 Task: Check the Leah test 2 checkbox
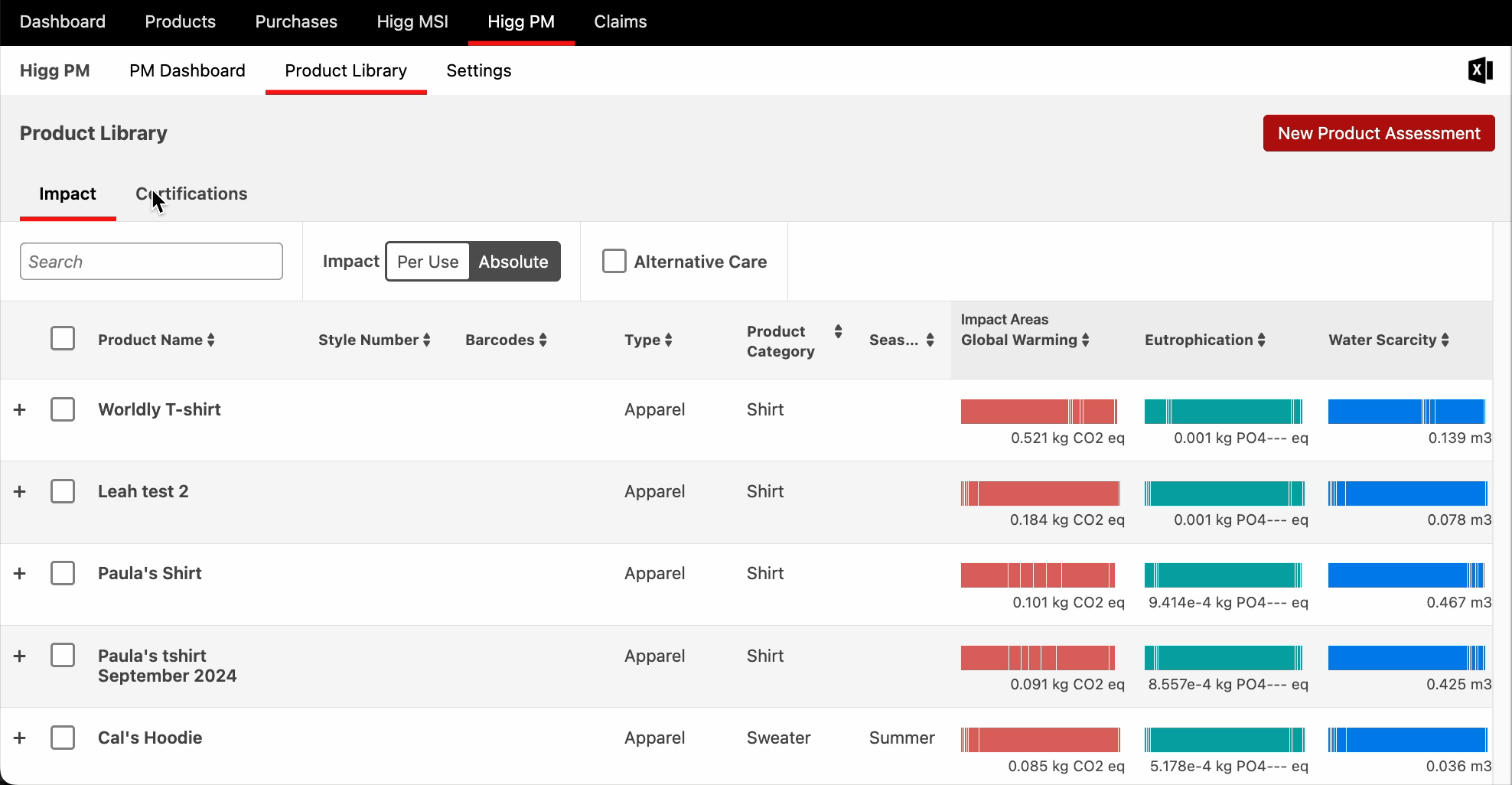click(x=63, y=491)
